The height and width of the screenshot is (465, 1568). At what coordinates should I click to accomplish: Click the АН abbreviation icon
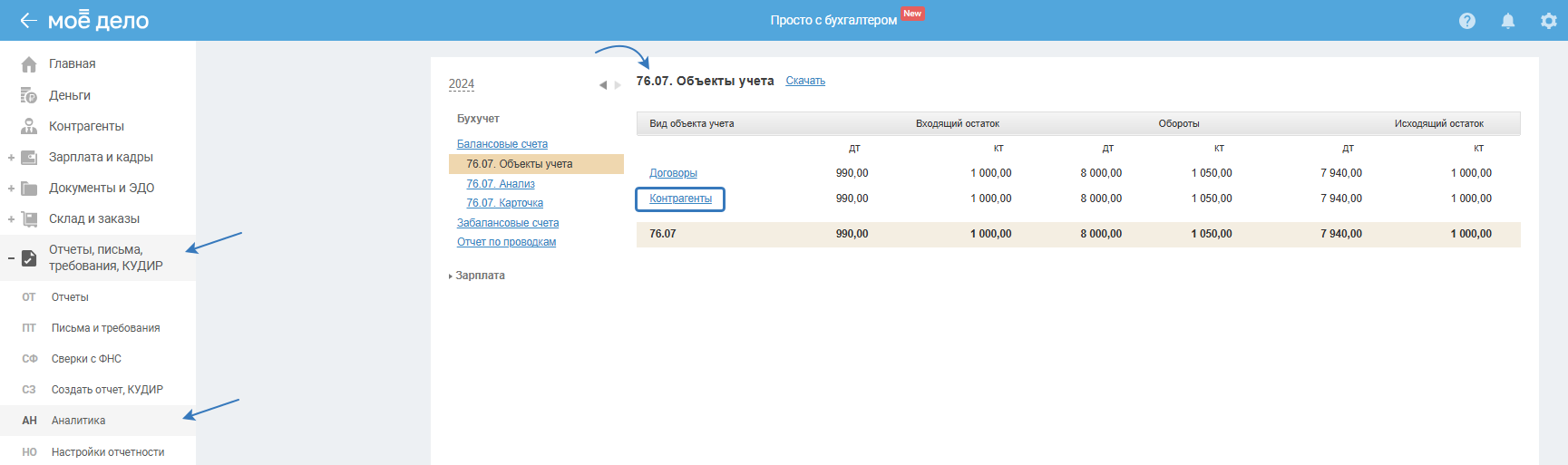(29, 421)
